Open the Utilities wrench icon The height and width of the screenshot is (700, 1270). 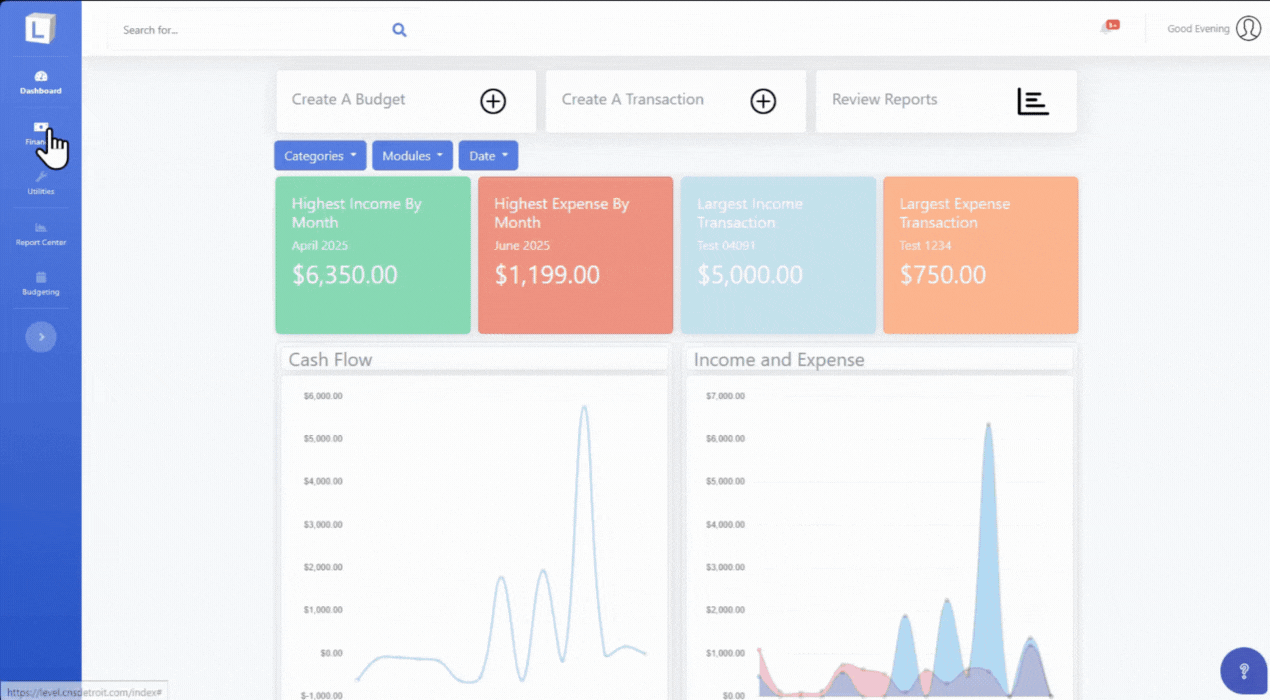41,177
